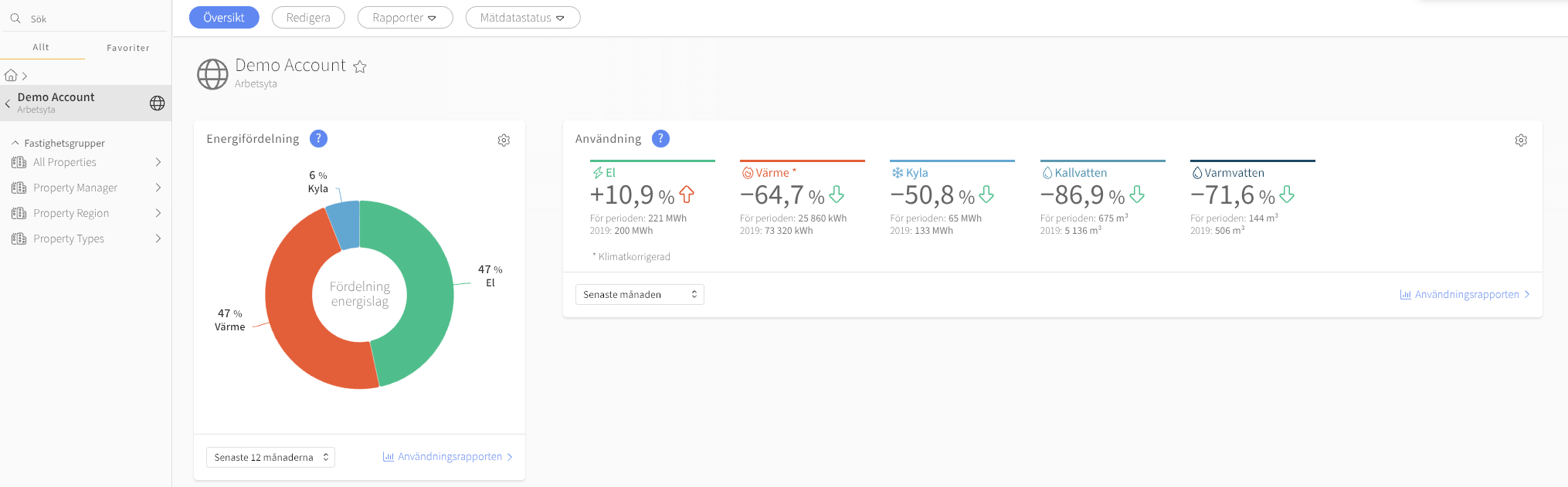Expand the Rapporter dropdown menu
The height and width of the screenshot is (487, 1568).
[405, 18]
